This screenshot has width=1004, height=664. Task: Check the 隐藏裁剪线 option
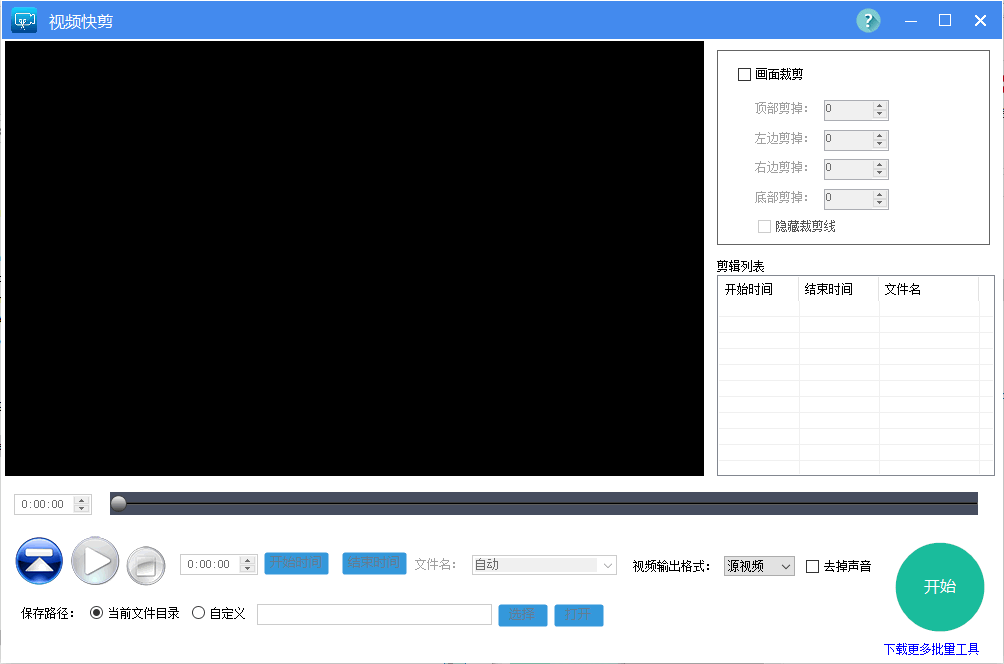[764, 226]
